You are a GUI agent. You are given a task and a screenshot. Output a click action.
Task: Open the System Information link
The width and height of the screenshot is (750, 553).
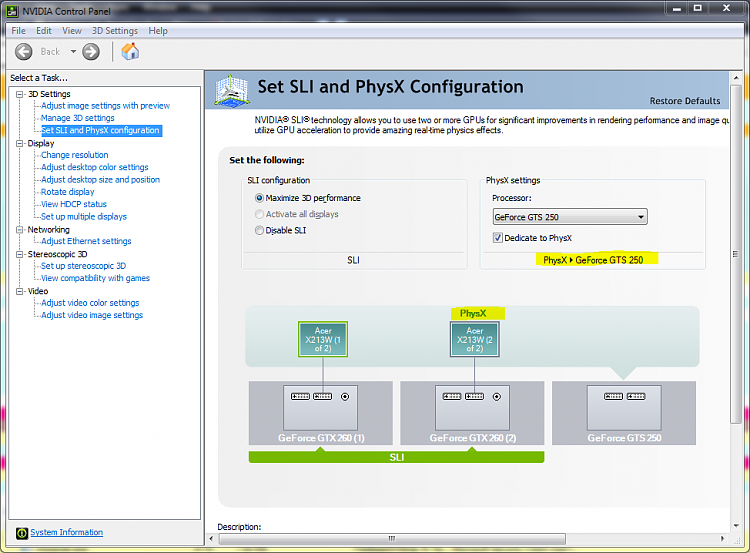pyautogui.click(x=66, y=532)
